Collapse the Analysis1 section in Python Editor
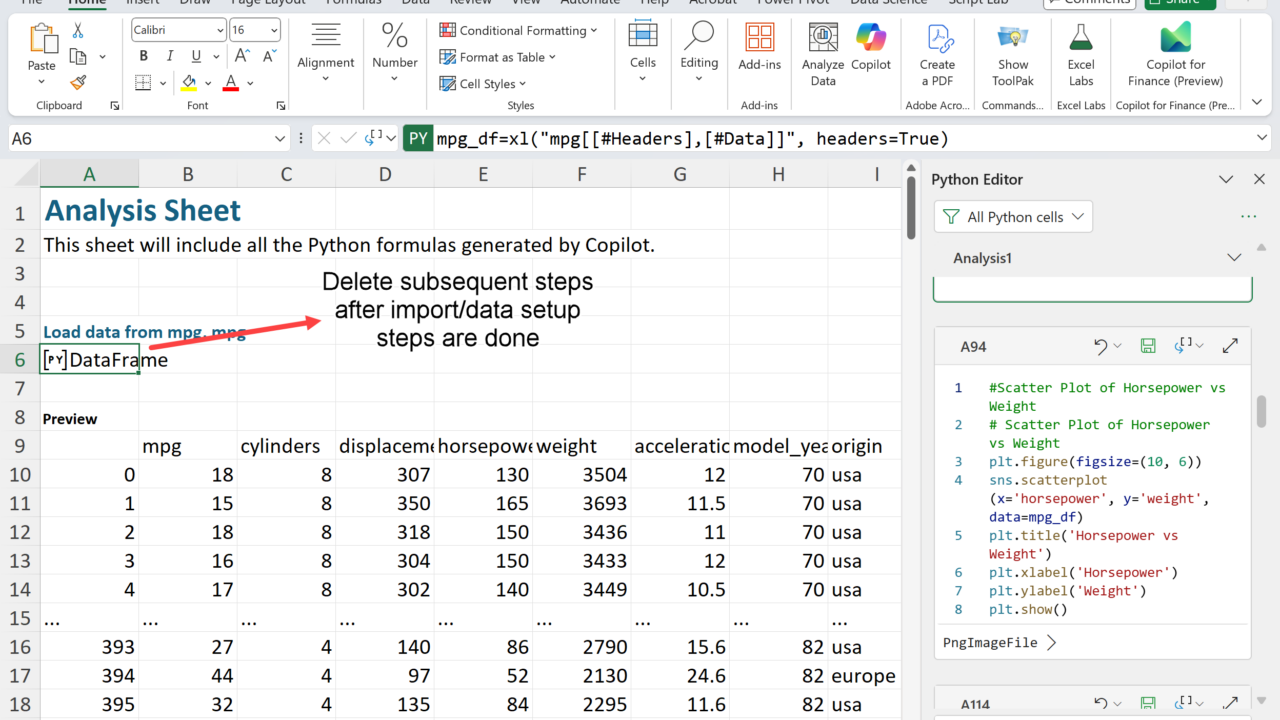1280x720 pixels. click(1234, 258)
